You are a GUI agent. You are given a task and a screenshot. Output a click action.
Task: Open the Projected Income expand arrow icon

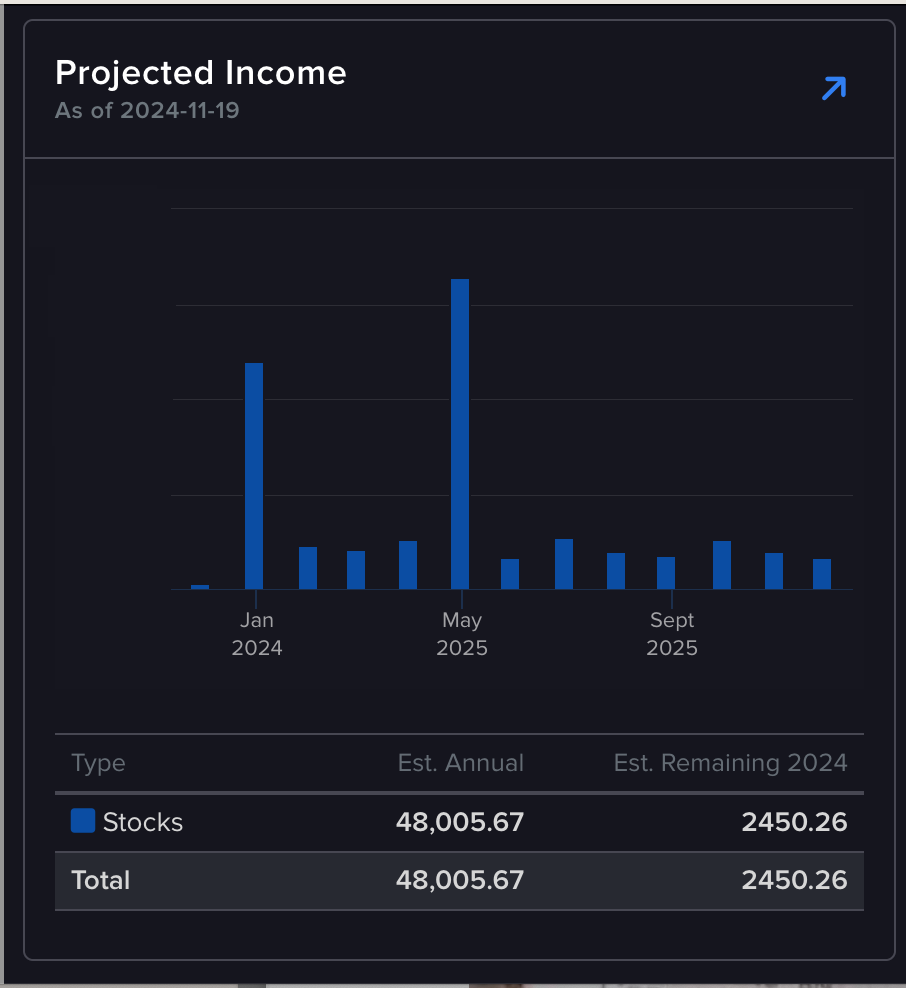pyautogui.click(x=833, y=89)
